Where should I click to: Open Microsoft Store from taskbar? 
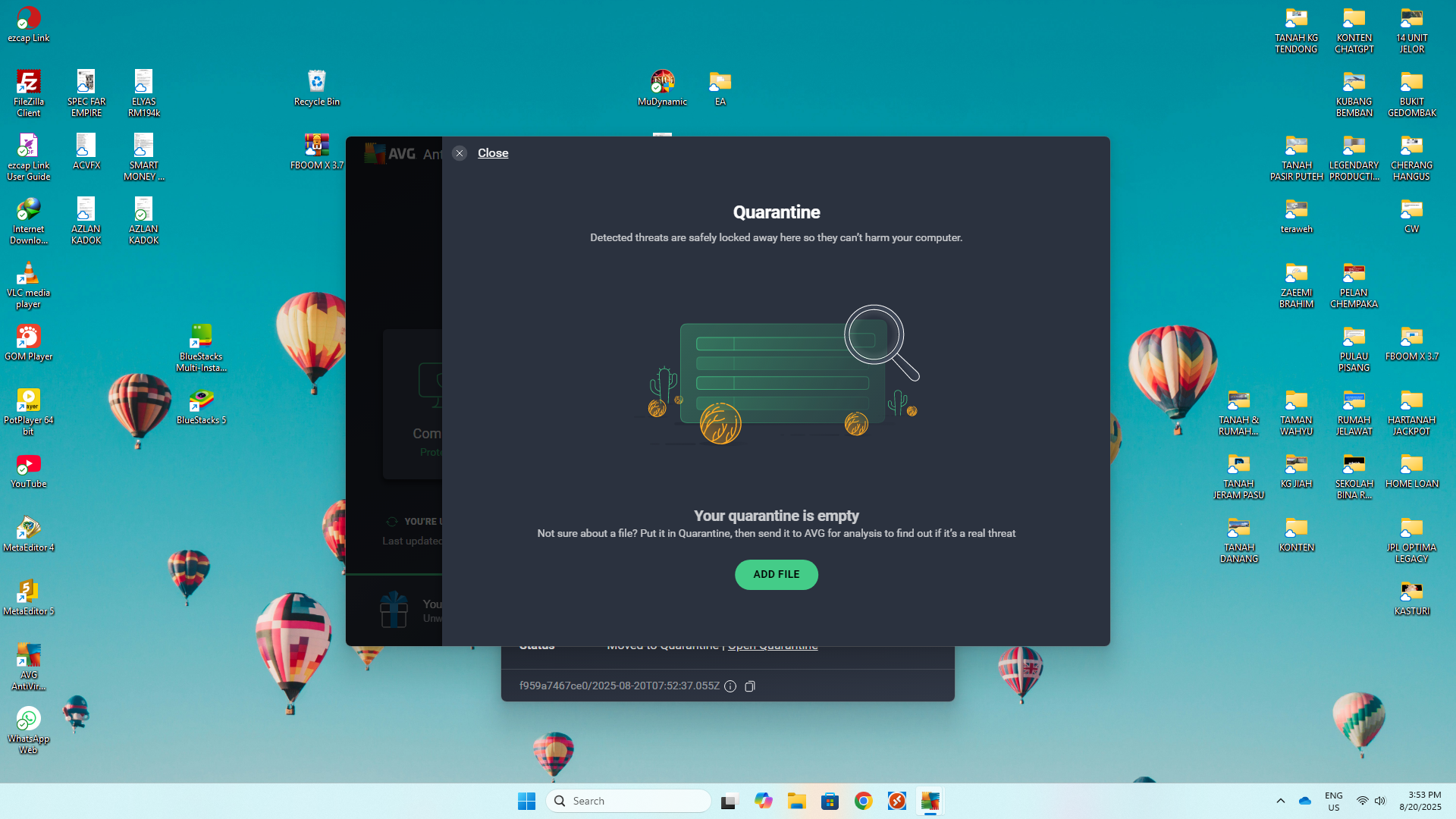pos(830,801)
